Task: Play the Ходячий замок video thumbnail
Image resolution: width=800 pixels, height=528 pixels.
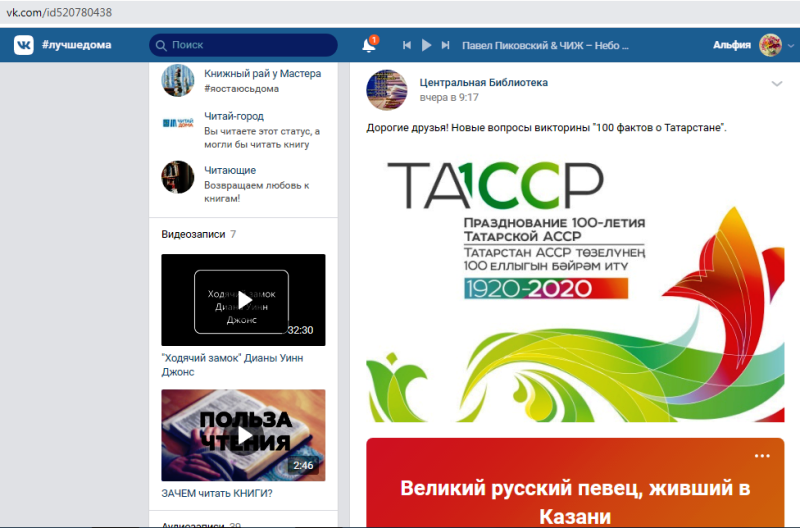Action: coord(243,300)
